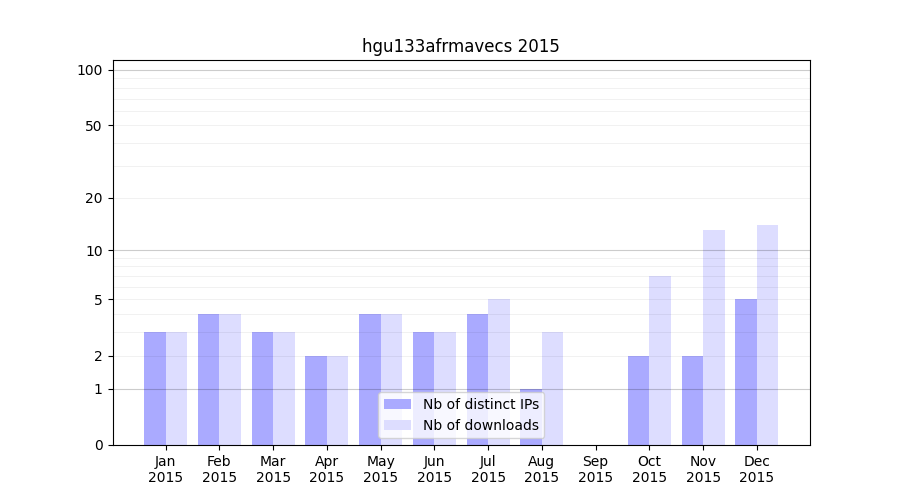Image resolution: width=900 pixels, height=500 pixels.
Task: Click the Mar 2015 x-axis label
Action: (x=273, y=469)
